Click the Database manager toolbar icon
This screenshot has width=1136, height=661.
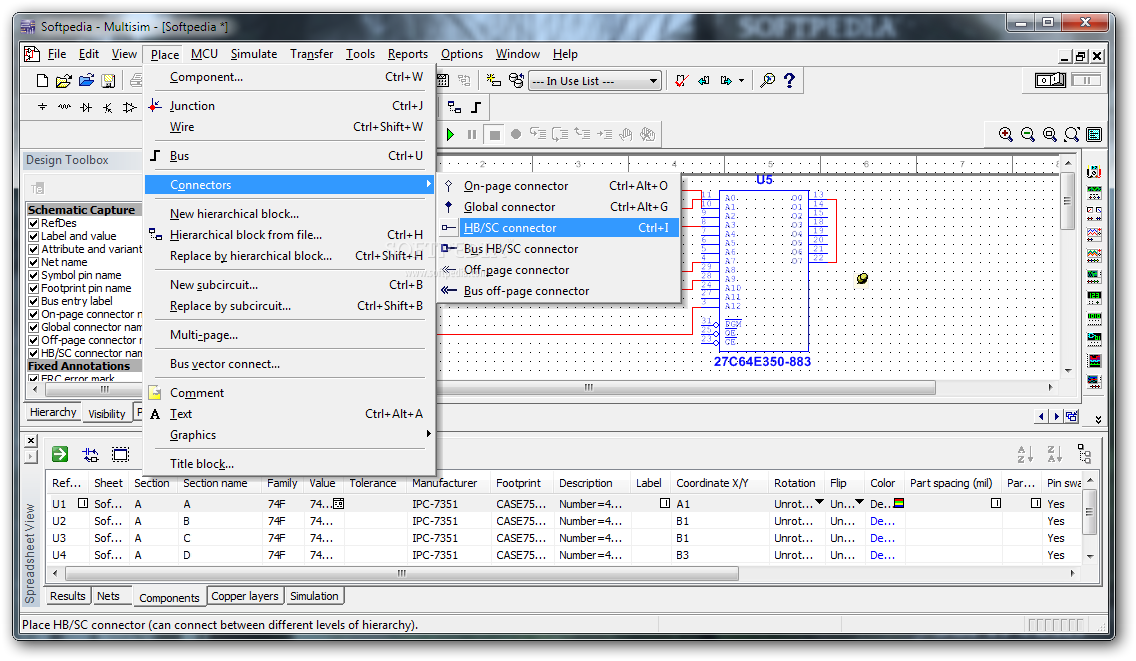[516, 80]
